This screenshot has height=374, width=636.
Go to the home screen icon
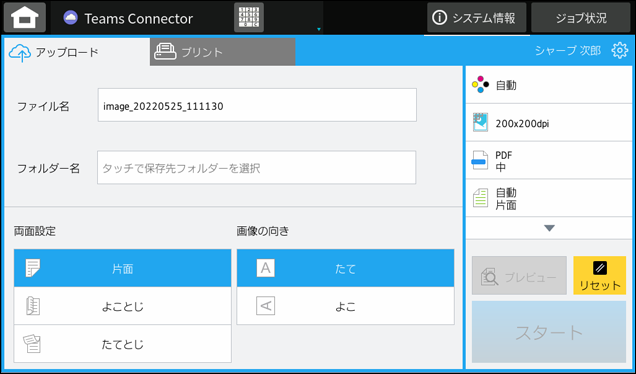25,18
